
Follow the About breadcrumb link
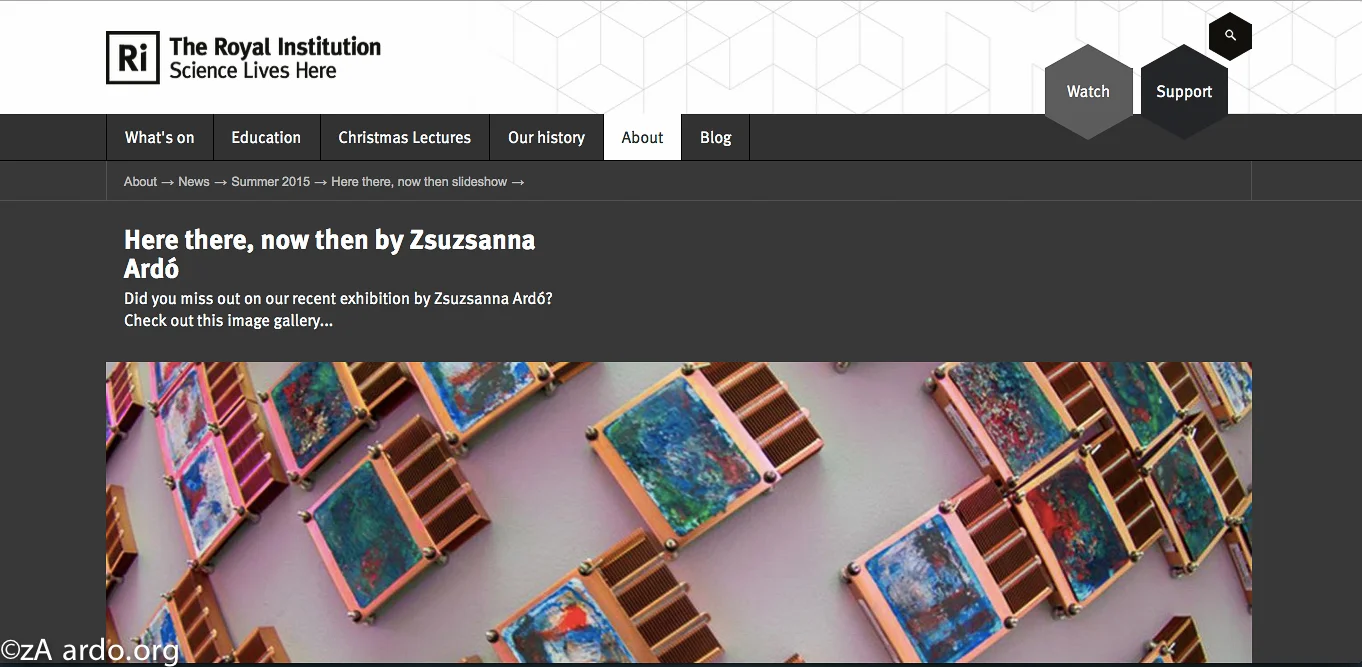click(x=140, y=182)
